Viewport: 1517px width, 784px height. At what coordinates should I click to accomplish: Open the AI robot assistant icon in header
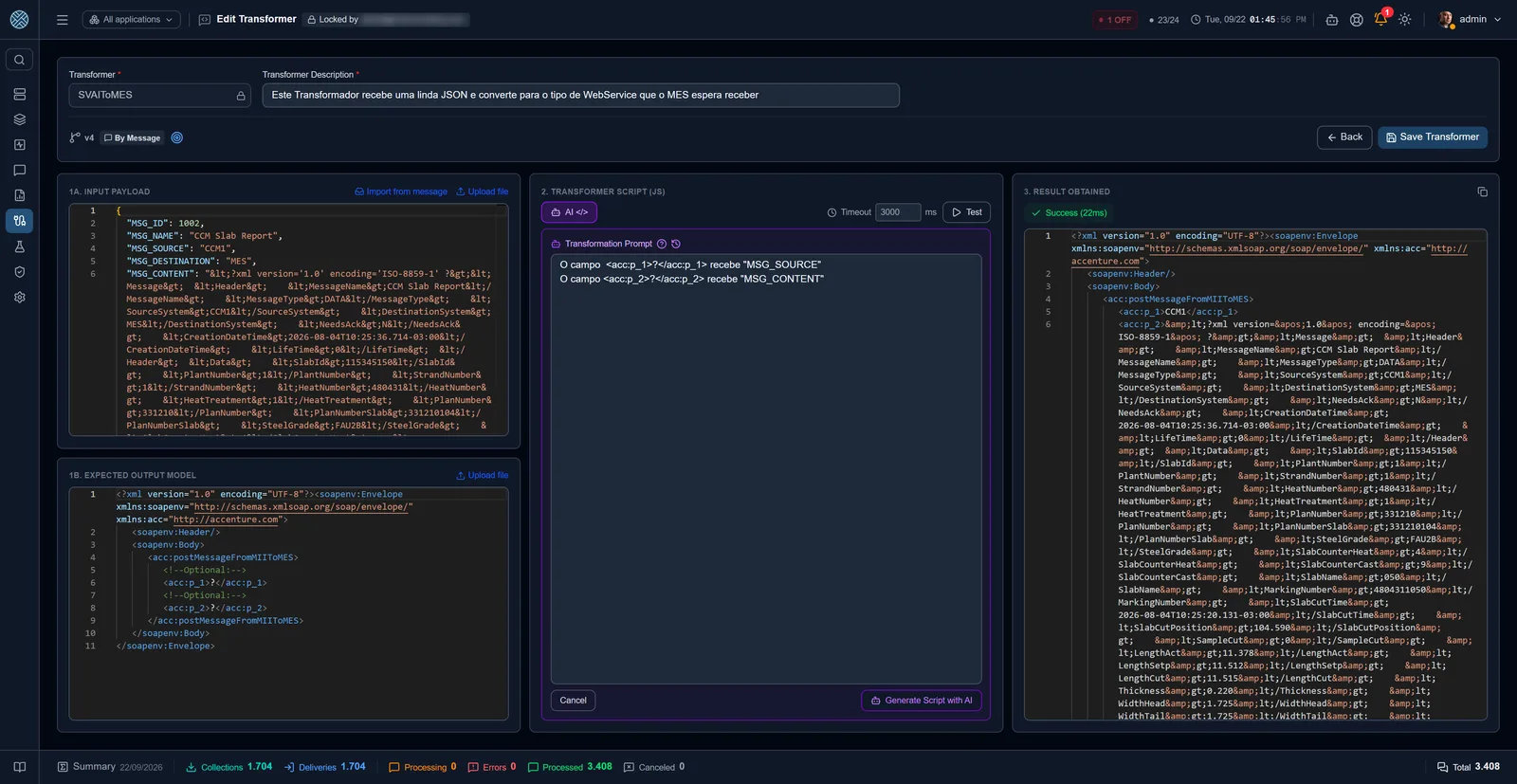coord(1332,20)
